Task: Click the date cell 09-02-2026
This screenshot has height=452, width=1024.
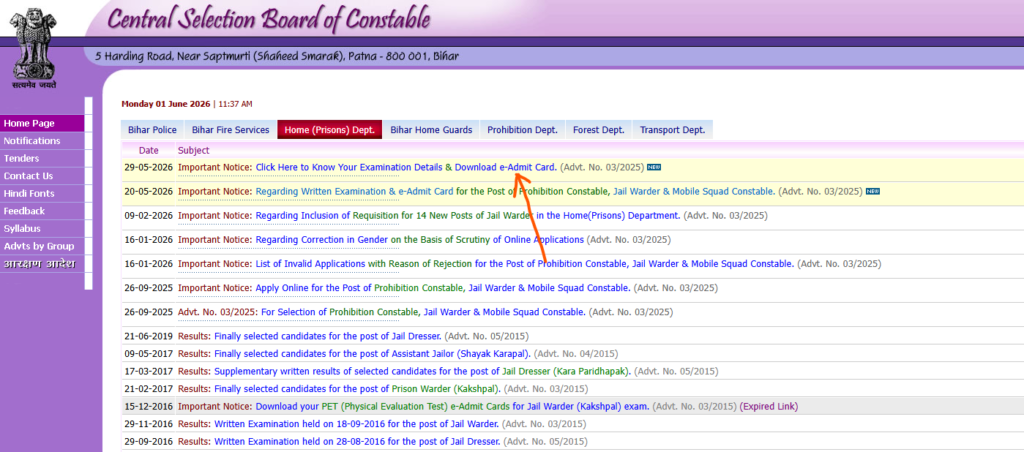Action: pyautogui.click(x=149, y=216)
